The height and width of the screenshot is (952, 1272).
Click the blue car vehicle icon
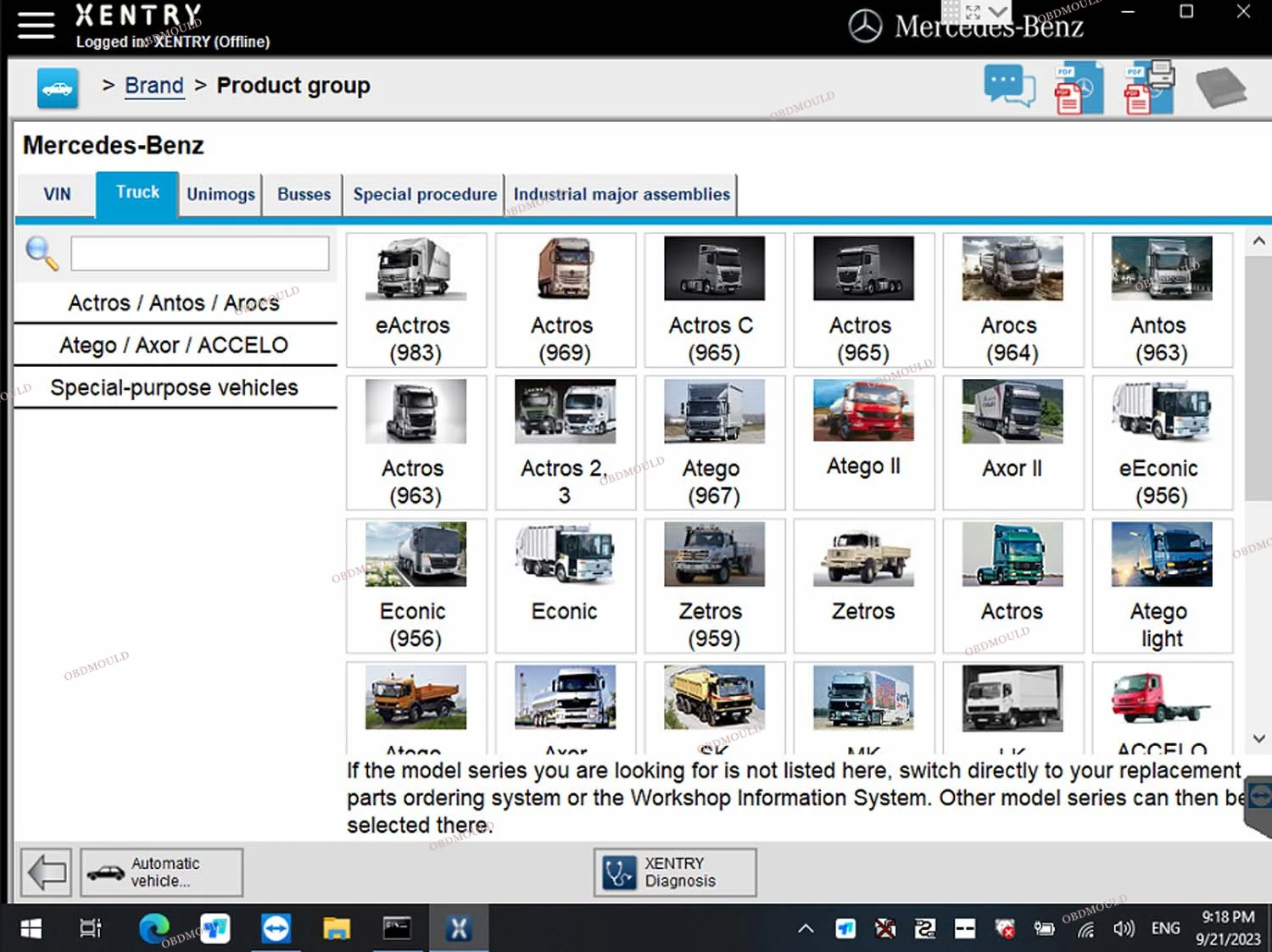tap(58, 88)
